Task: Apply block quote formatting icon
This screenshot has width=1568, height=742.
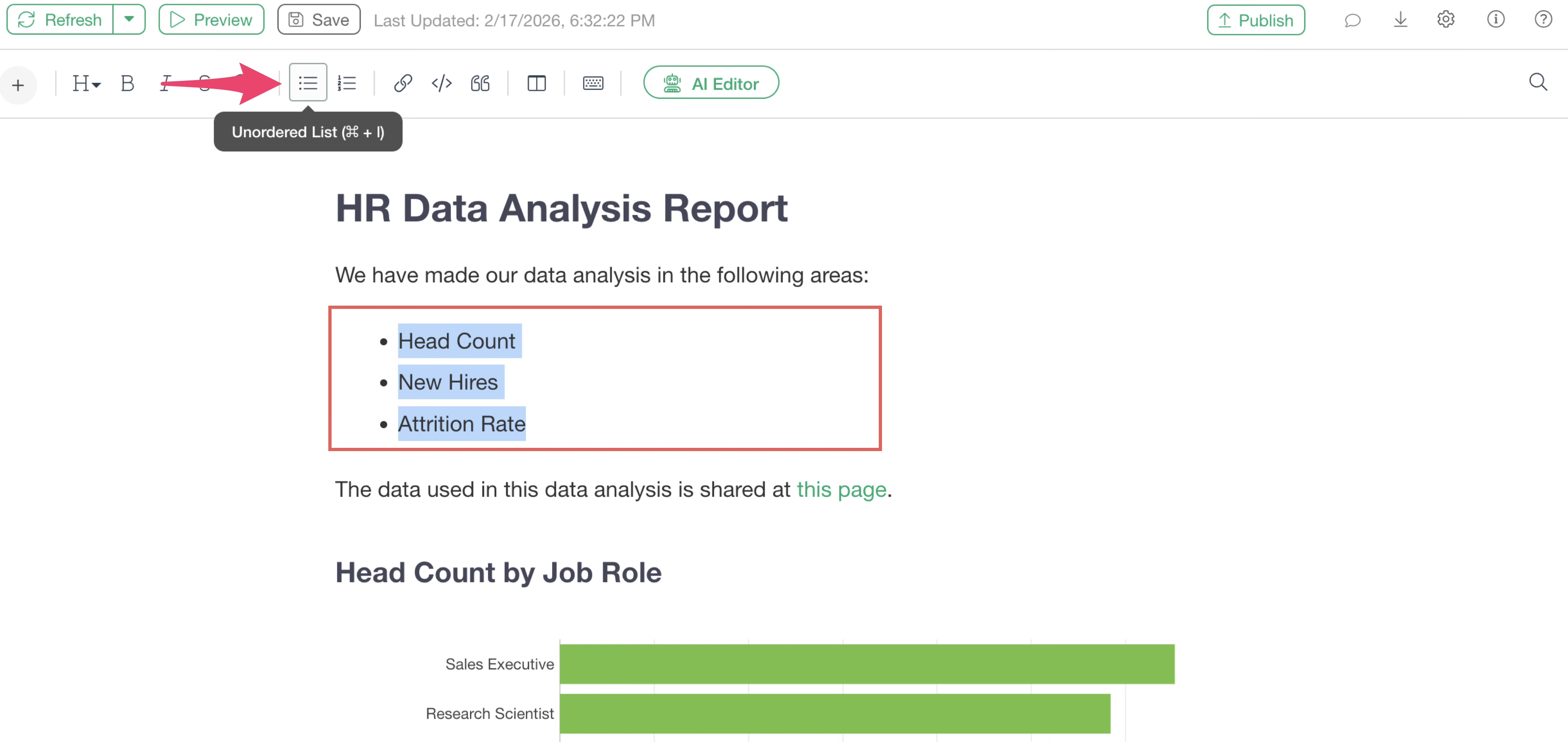Action: (480, 83)
